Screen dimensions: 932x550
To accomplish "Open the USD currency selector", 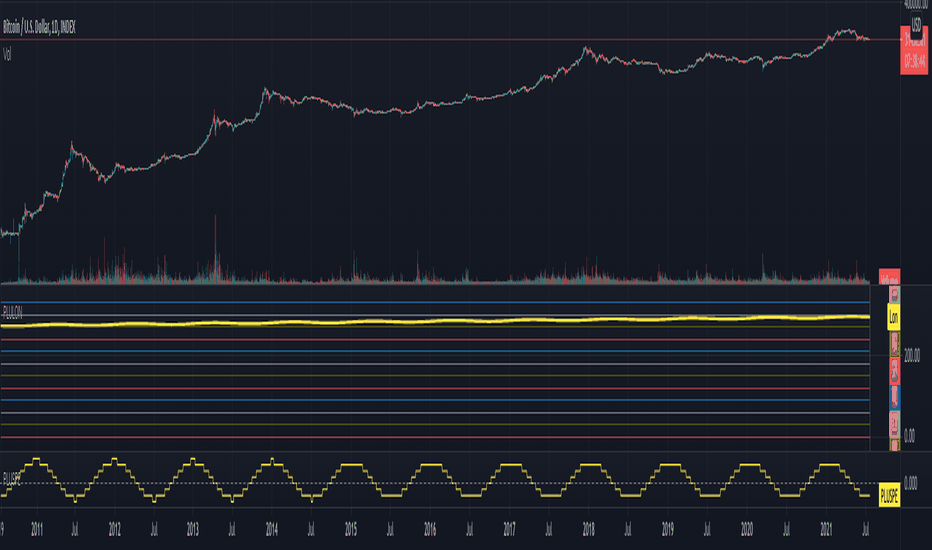I will (x=916, y=26).
